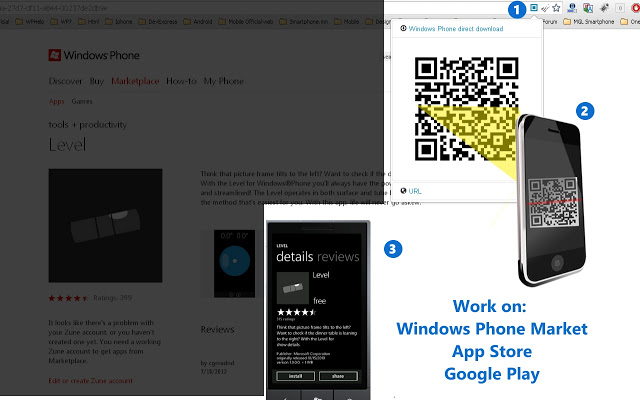Switch to the Apps section

point(56,101)
